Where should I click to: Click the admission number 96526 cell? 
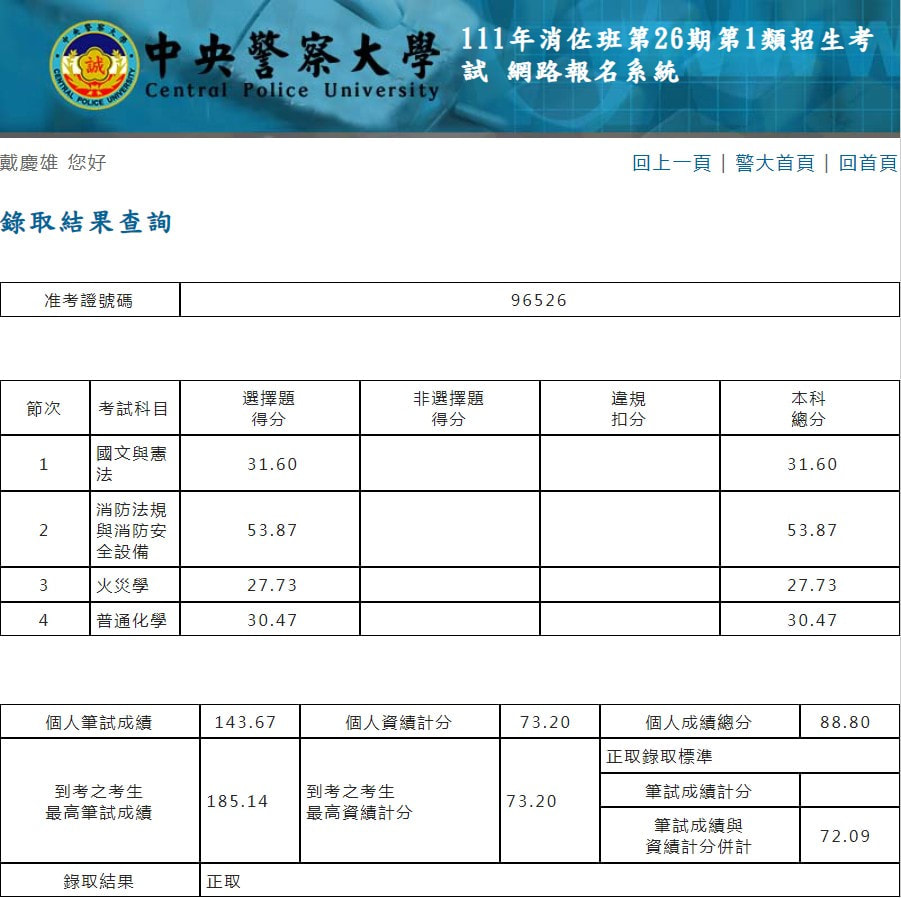click(539, 300)
